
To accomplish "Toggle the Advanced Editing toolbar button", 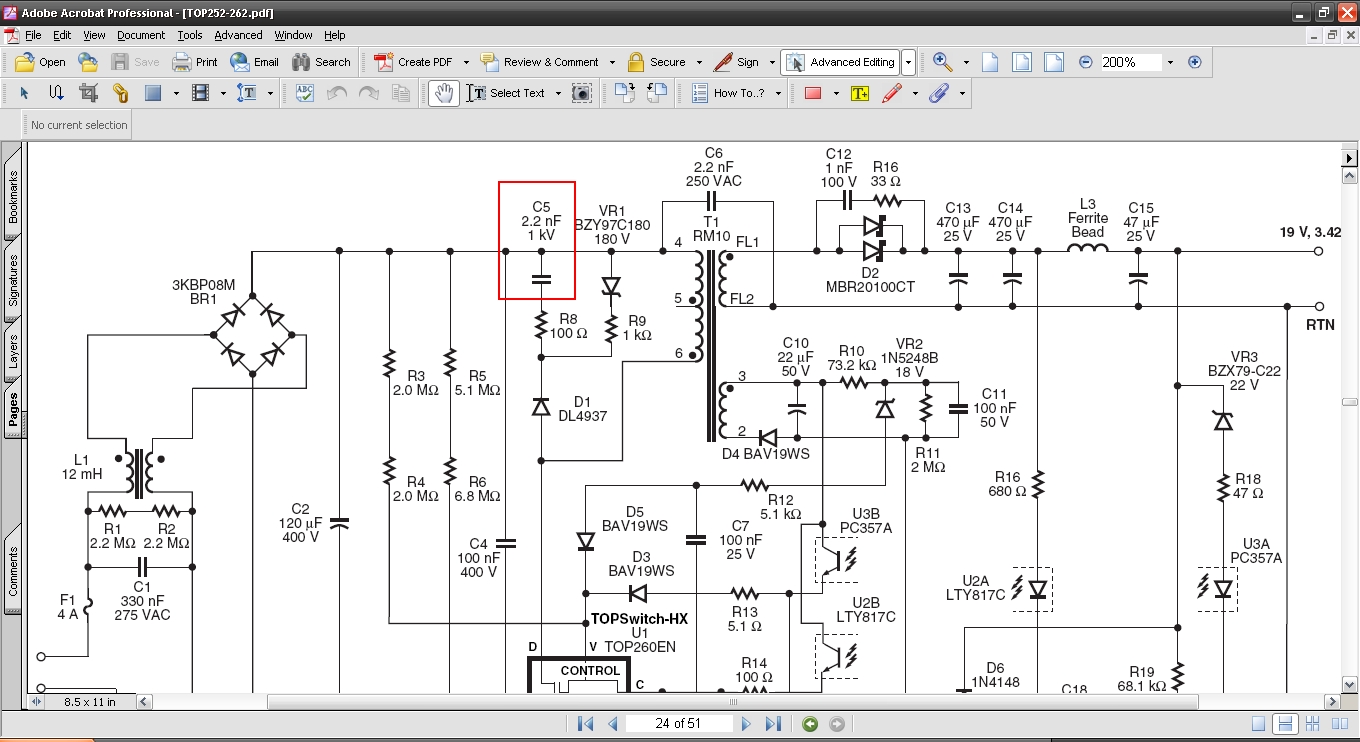I will pyautogui.click(x=841, y=62).
